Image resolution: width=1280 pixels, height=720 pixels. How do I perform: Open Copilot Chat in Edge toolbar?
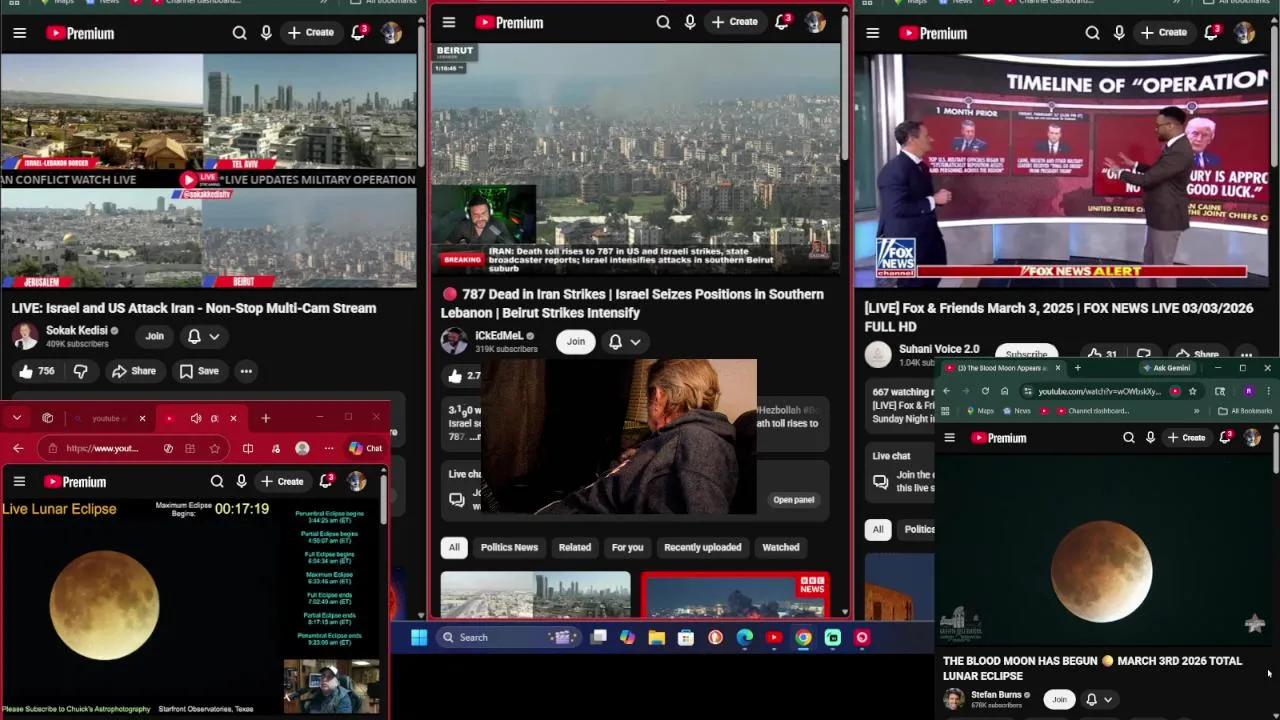click(365, 448)
